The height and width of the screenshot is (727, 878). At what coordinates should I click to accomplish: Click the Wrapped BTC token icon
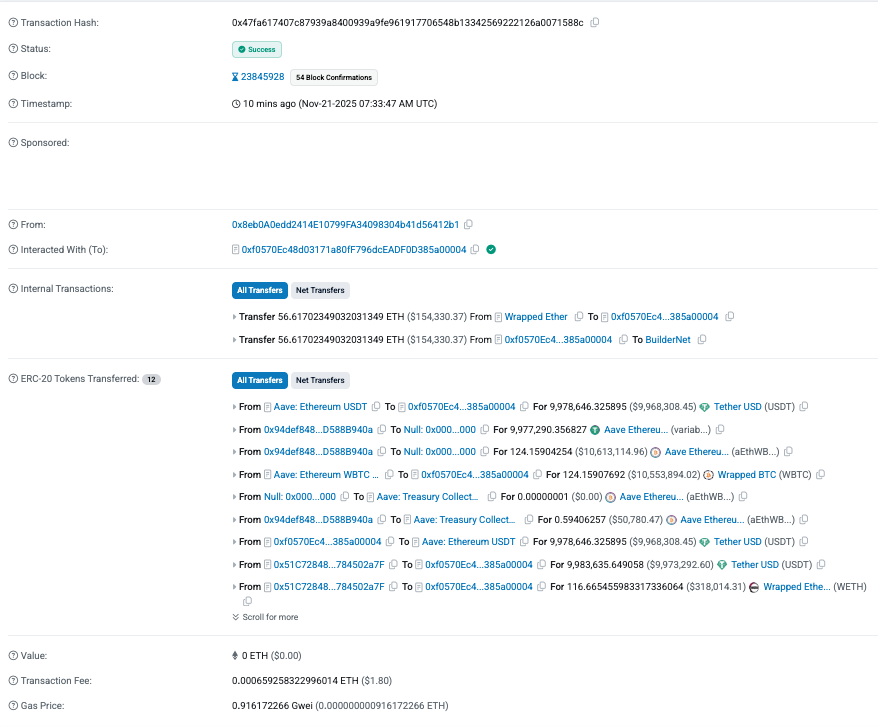pyautogui.click(x=708, y=475)
